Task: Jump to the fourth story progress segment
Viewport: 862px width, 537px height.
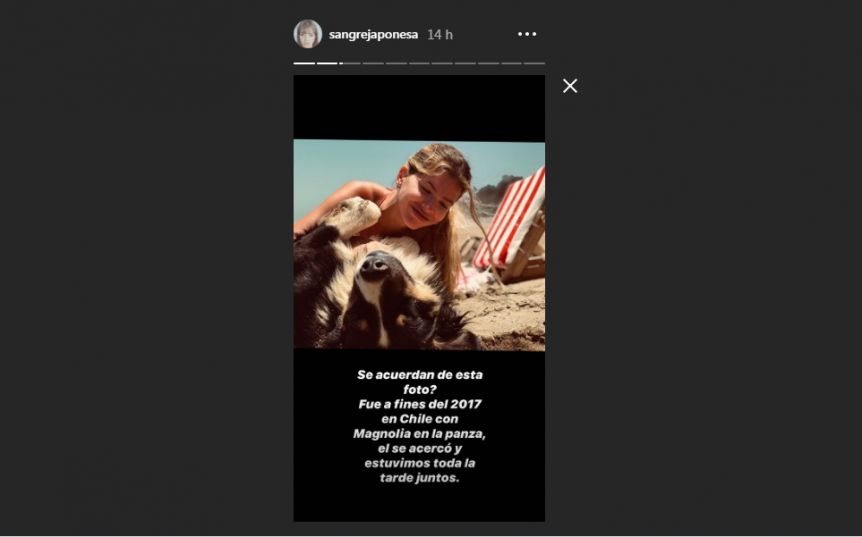Action: (x=373, y=63)
